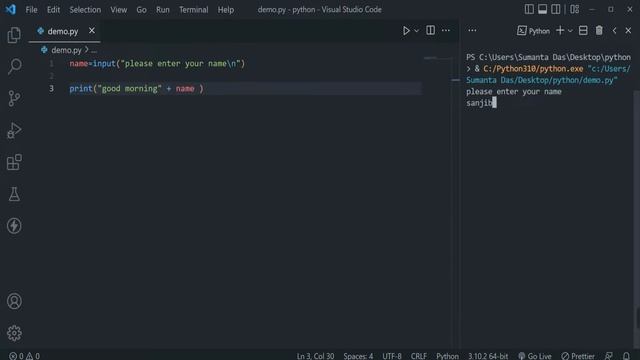The image size is (640, 360).
Task: Open the File menu
Action: point(31,9)
